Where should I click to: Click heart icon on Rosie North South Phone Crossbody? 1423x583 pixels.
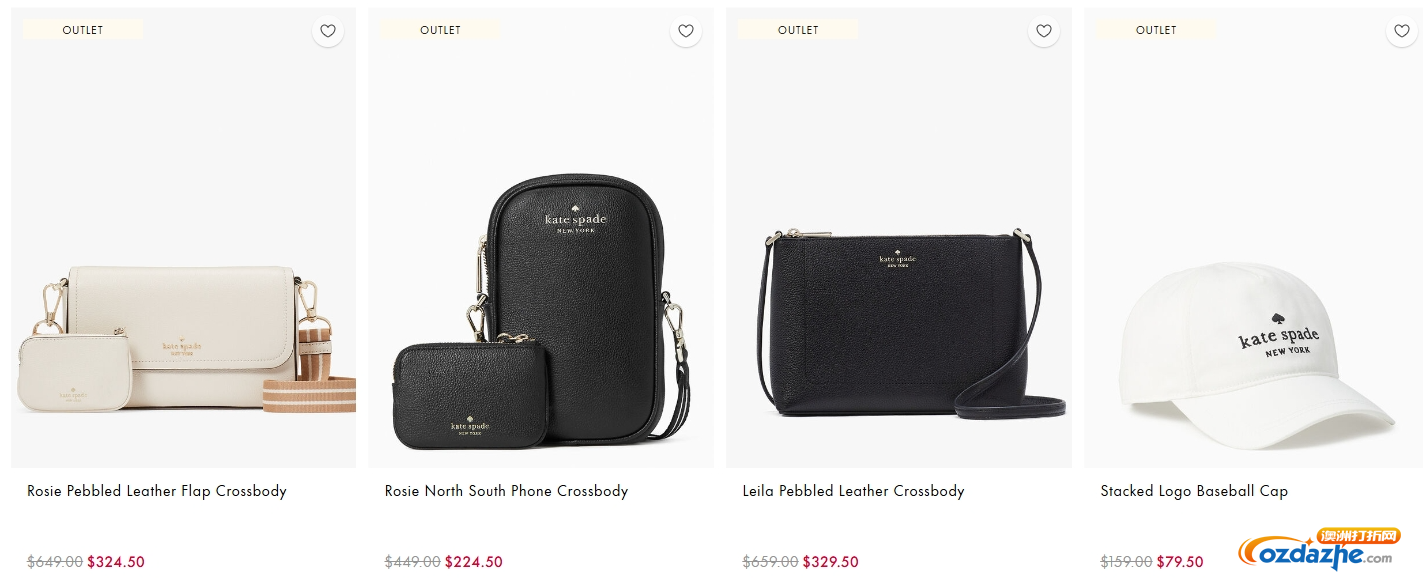coord(686,31)
